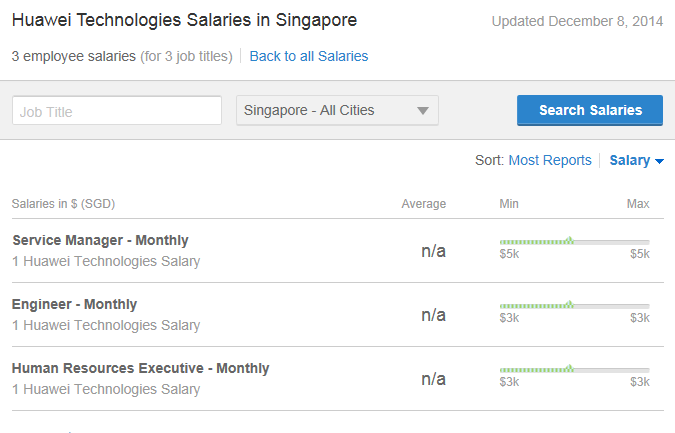
Task: Open the Singapore - All Cities dropdown
Action: (337, 111)
